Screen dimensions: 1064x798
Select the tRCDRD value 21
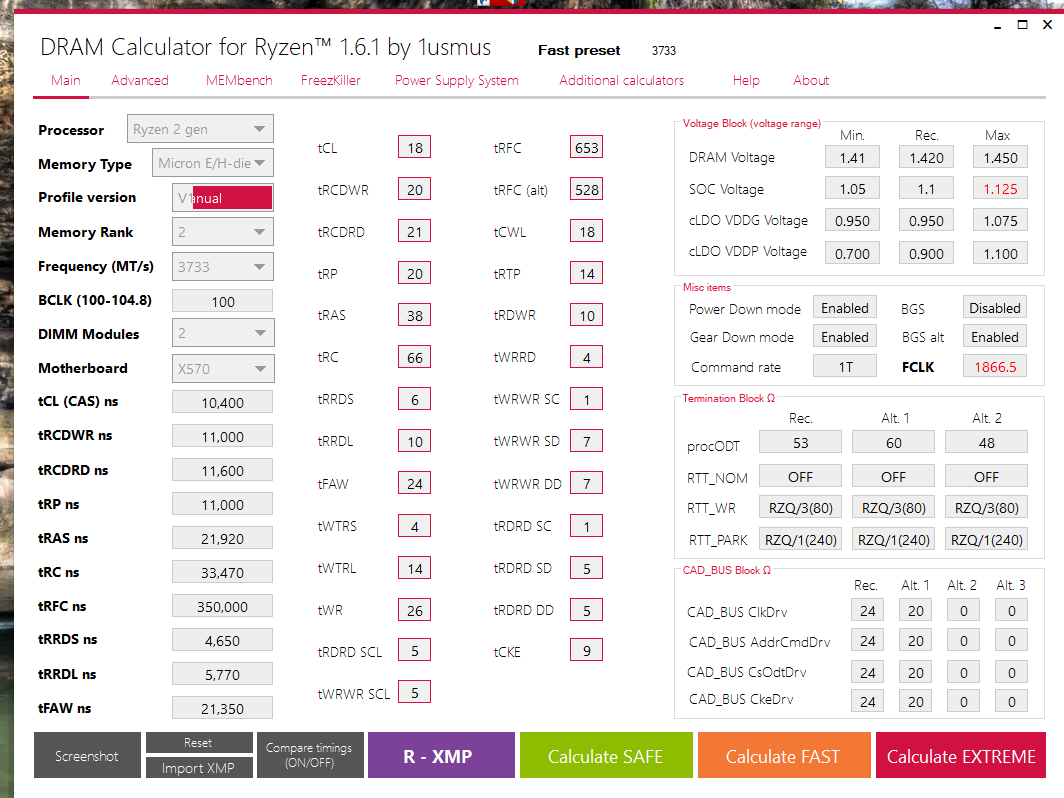click(415, 231)
